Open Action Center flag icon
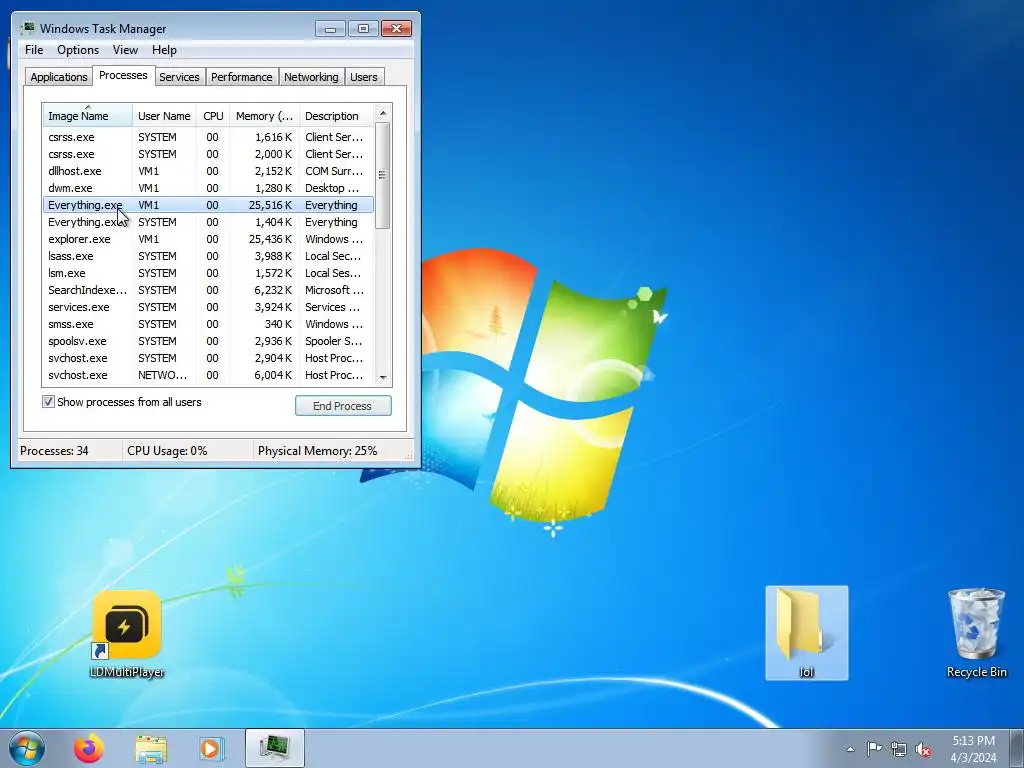This screenshot has width=1024, height=768. coord(874,749)
